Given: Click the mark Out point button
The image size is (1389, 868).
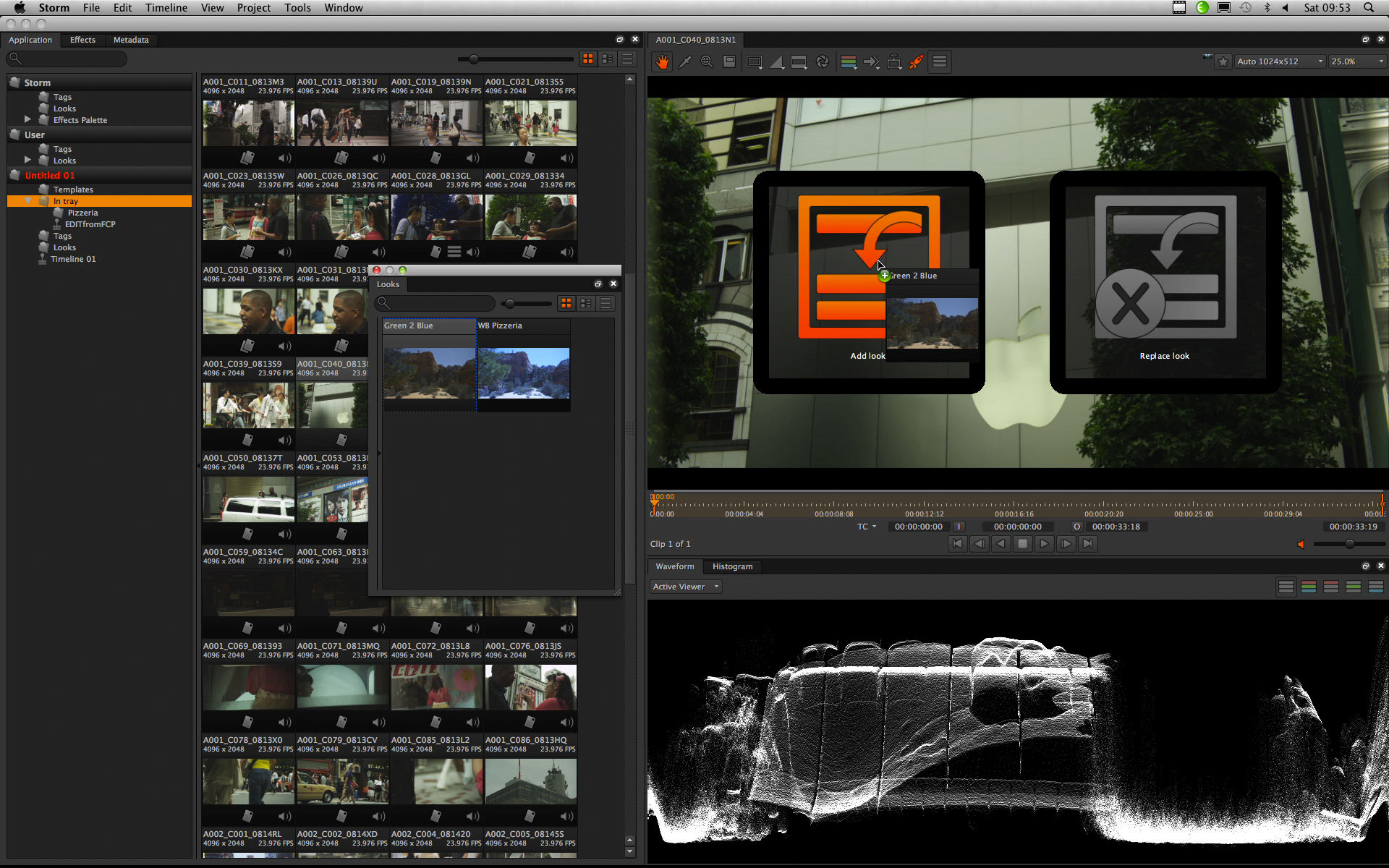Looking at the screenshot, I should point(1076,527).
